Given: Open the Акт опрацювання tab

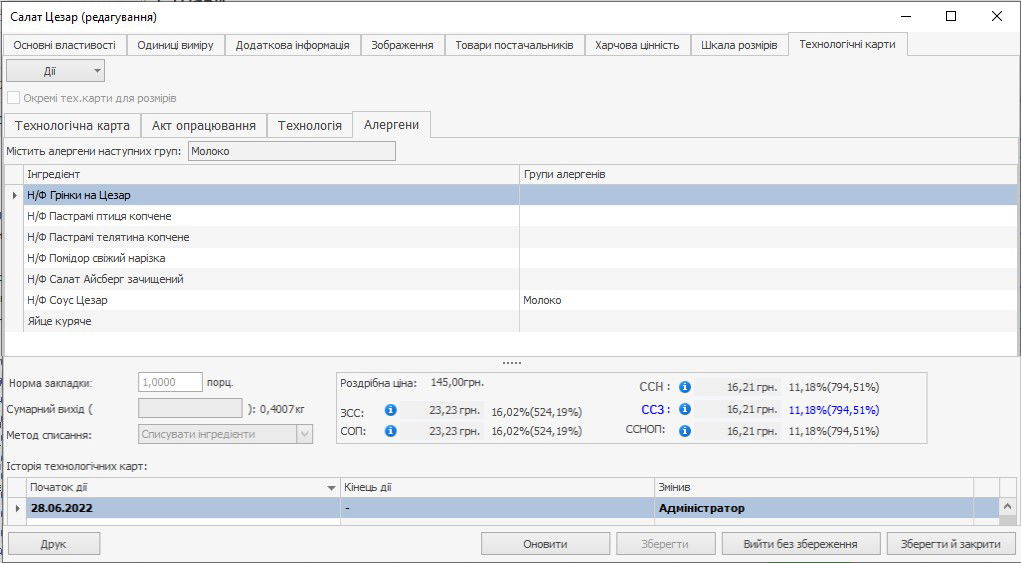Looking at the screenshot, I should point(204,125).
